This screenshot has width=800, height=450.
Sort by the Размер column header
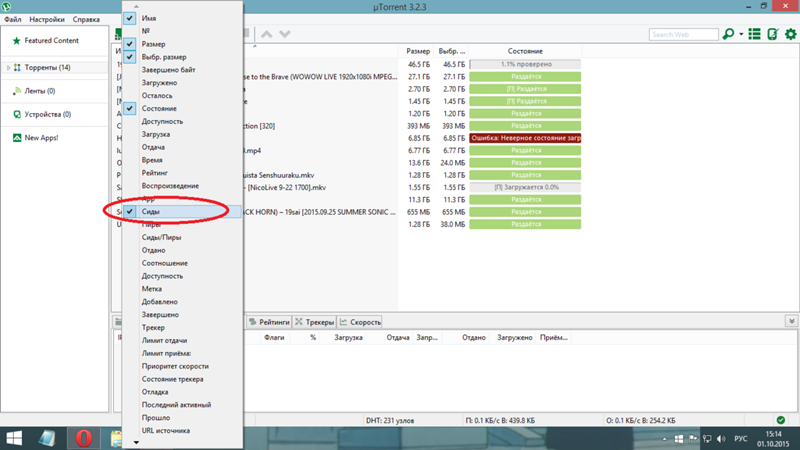(417, 51)
